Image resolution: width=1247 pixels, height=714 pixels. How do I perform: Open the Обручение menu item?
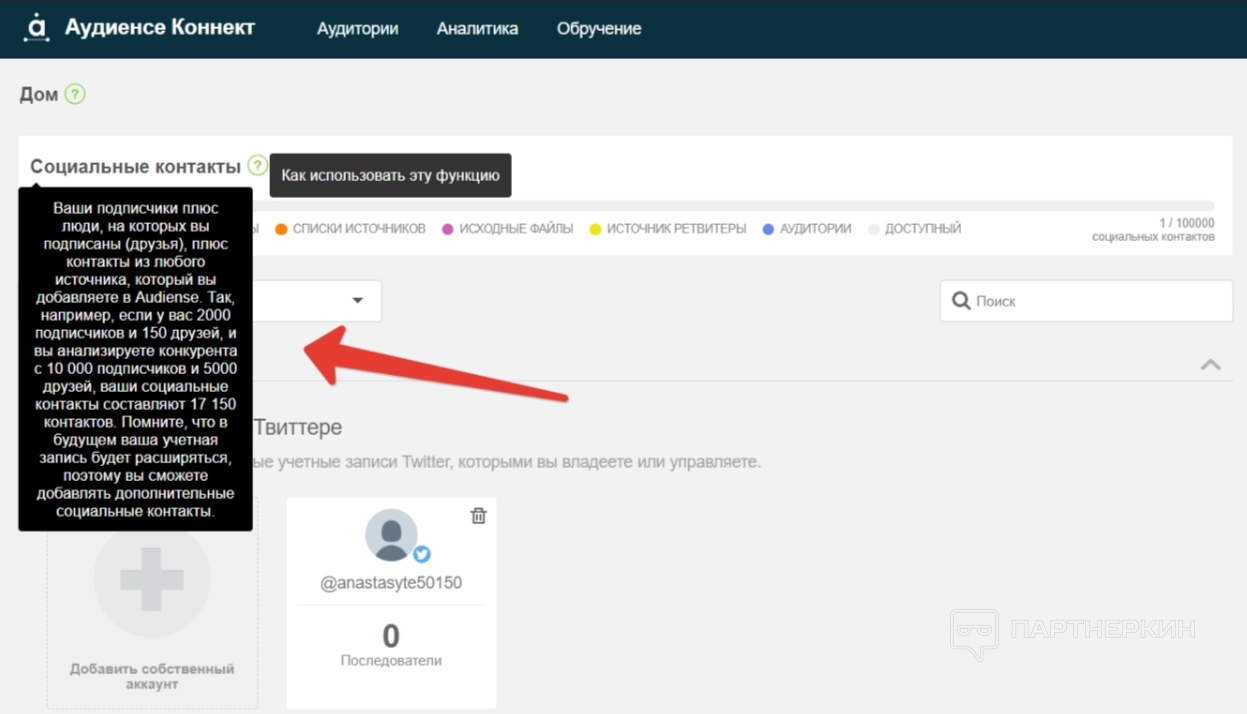599,29
